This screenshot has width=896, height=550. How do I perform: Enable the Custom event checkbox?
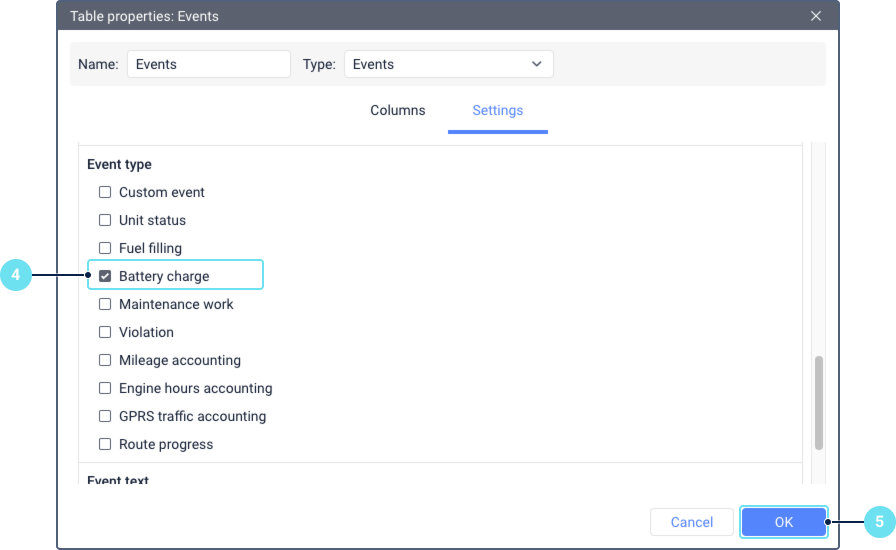click(105, 192)
